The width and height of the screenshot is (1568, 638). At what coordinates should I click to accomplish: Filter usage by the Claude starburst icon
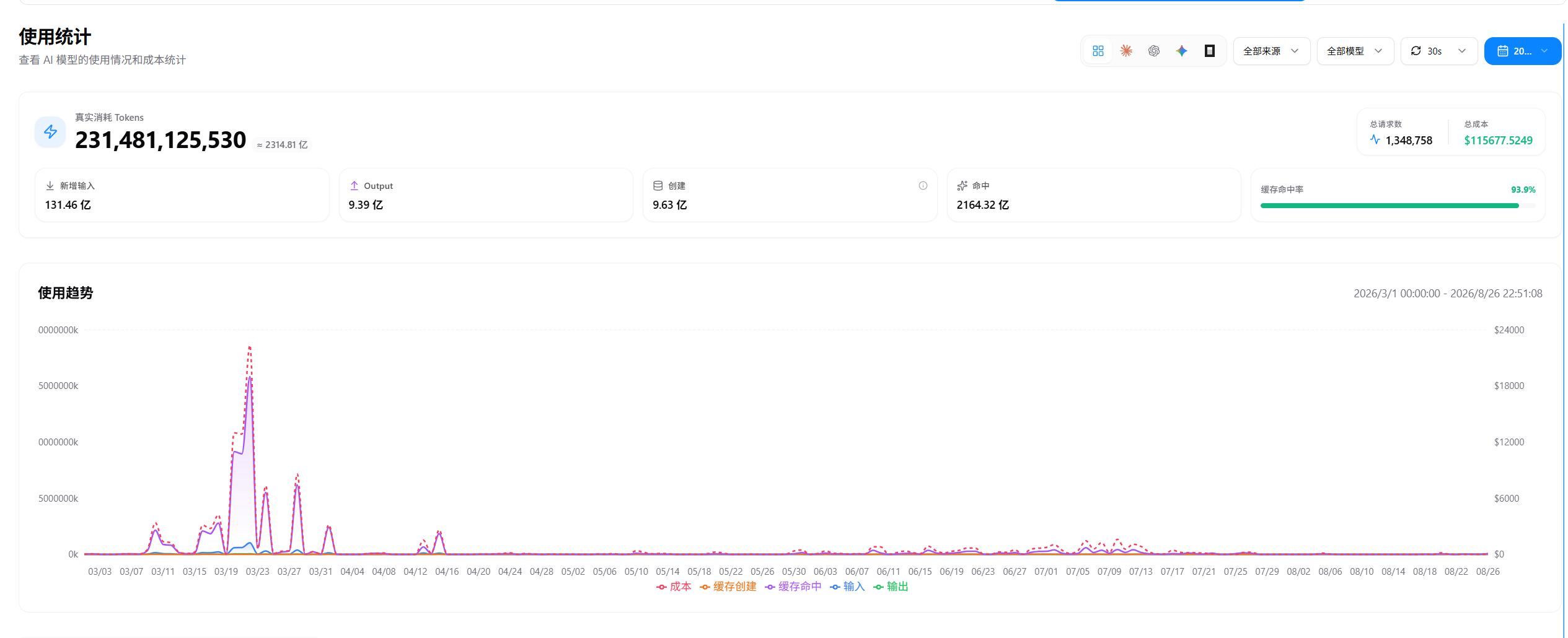point(1126,51)
